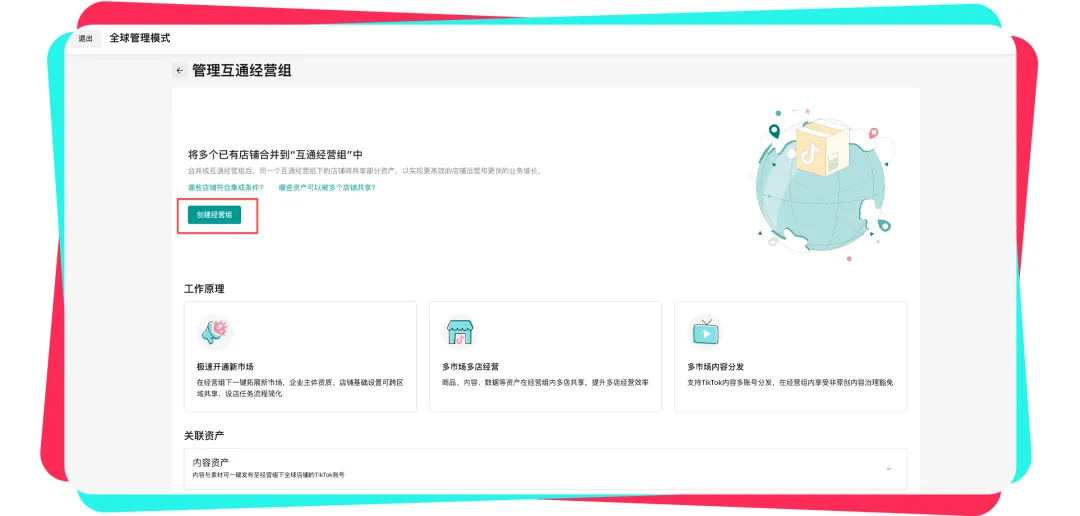Click the 退出 button at top left

[x=86, y=39]
